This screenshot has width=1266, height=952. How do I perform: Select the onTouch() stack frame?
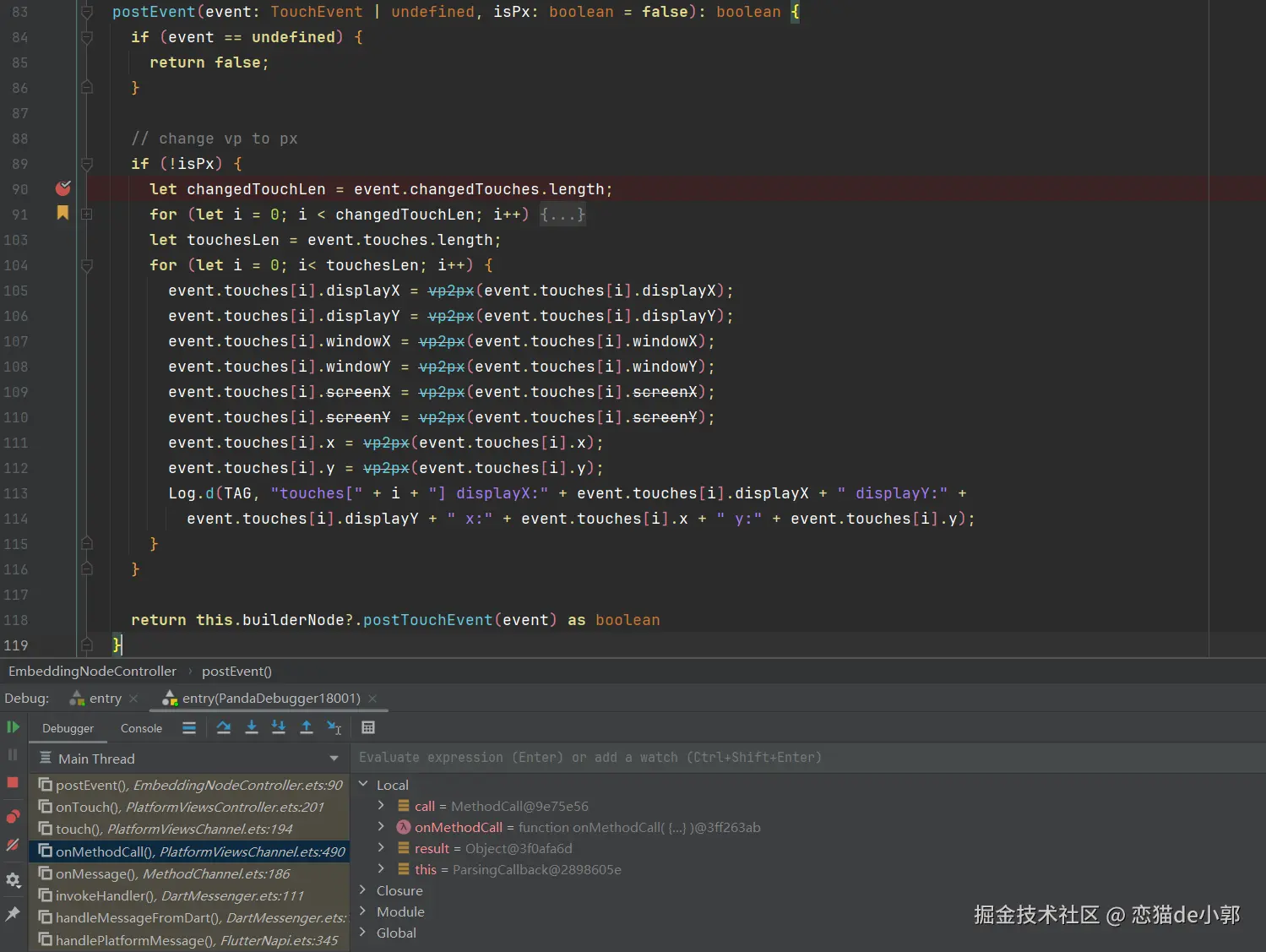click(189, 808)
